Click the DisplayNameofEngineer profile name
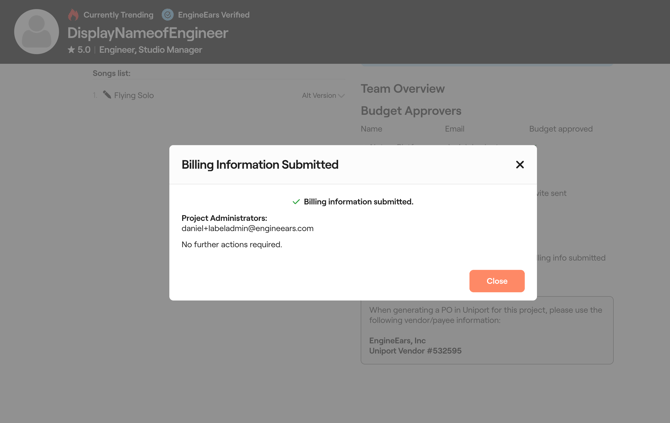The height and width of the screenshot is (423, 670). coord(147,33)
